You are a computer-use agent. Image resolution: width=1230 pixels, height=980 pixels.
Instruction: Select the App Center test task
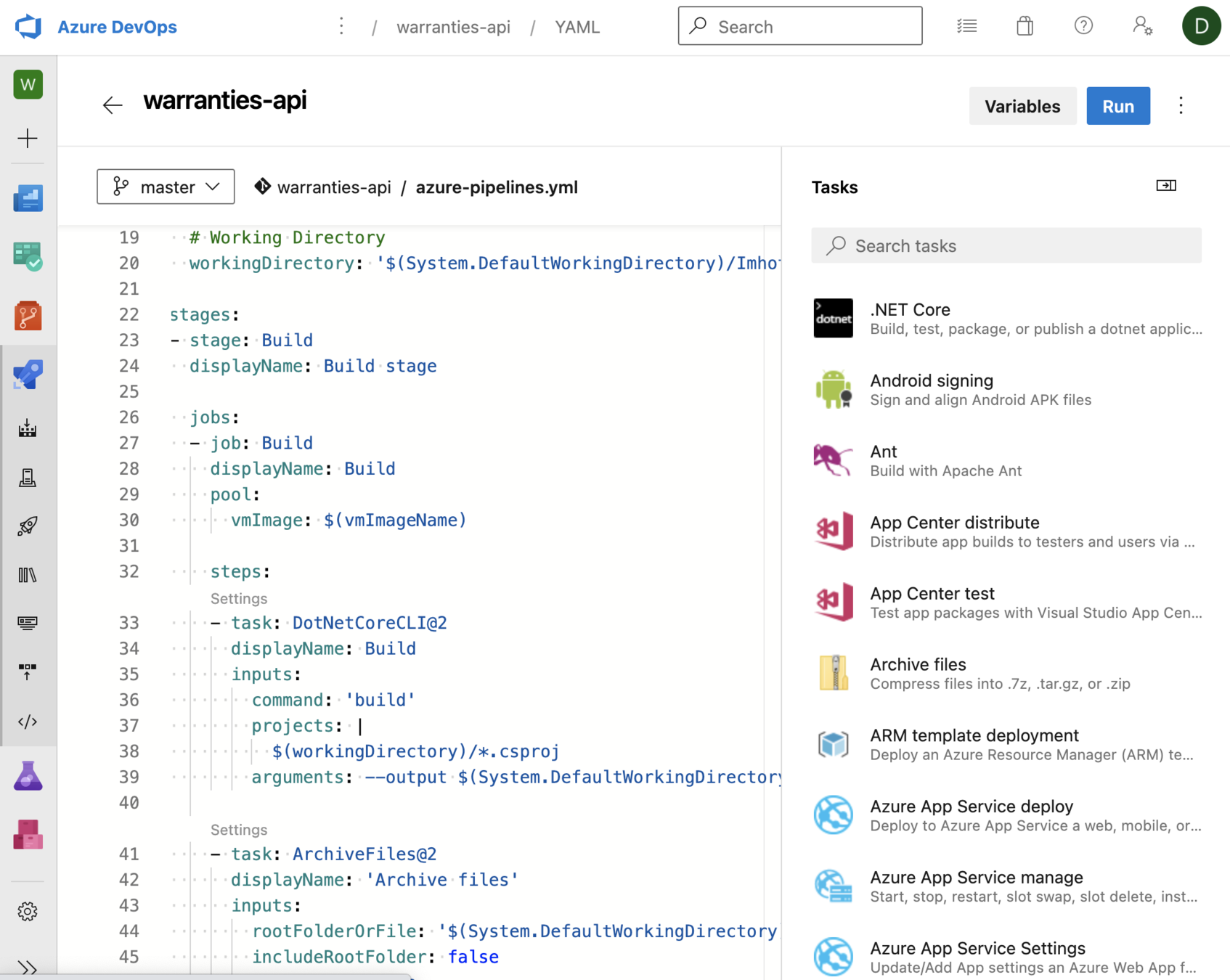coord(1006,603)
